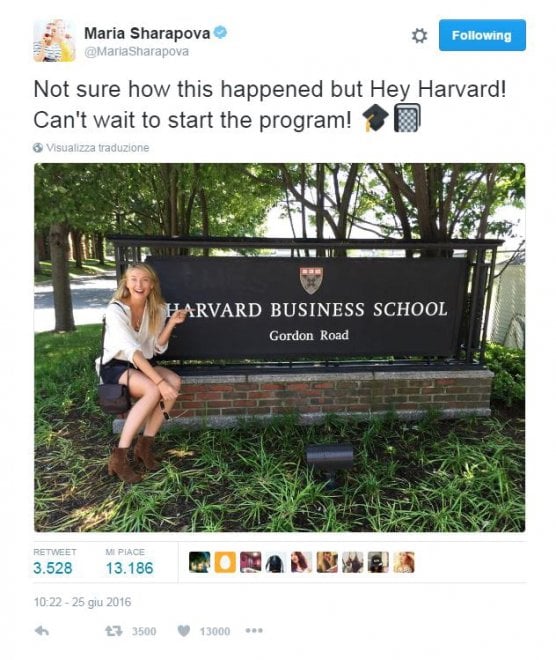View the 3.528 retweet count

point(53,568)
